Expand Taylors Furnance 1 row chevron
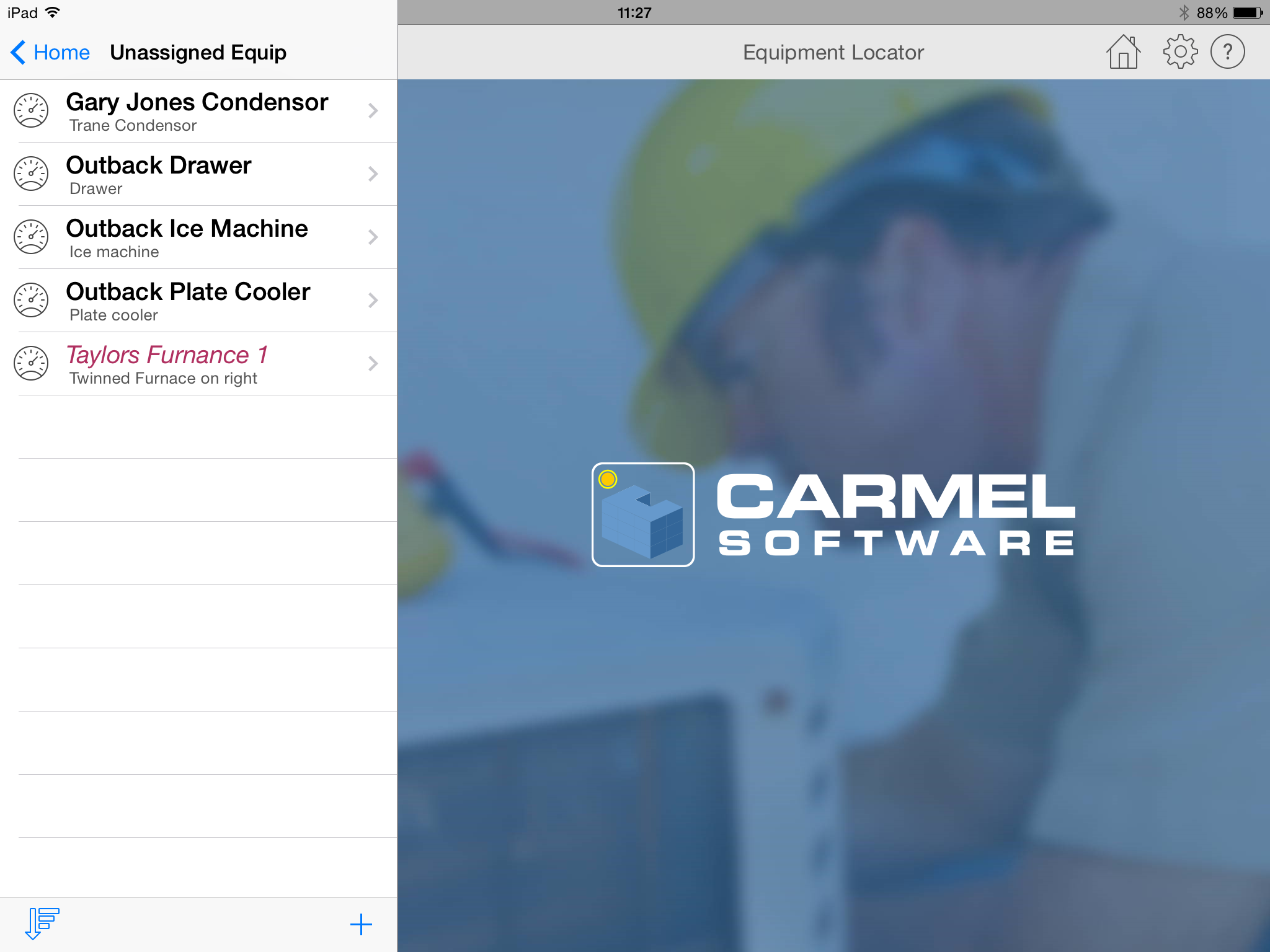The height and width of the screenshot is (952, 1270). (x=373, y=364)
